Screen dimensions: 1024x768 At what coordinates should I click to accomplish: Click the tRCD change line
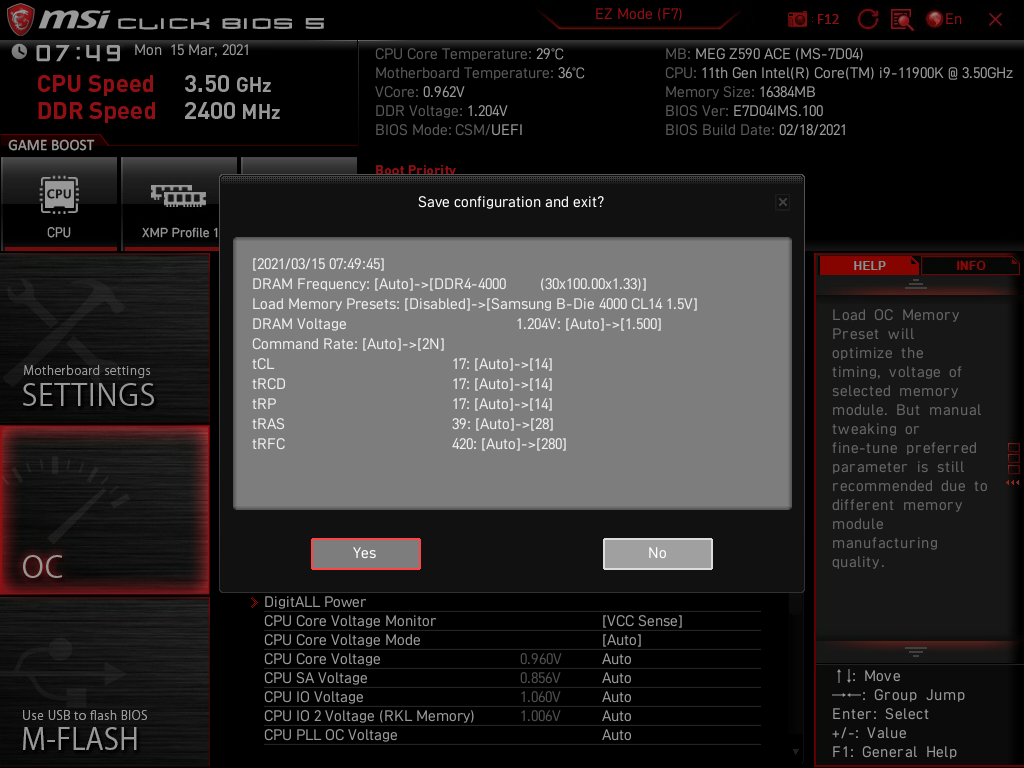402,384
